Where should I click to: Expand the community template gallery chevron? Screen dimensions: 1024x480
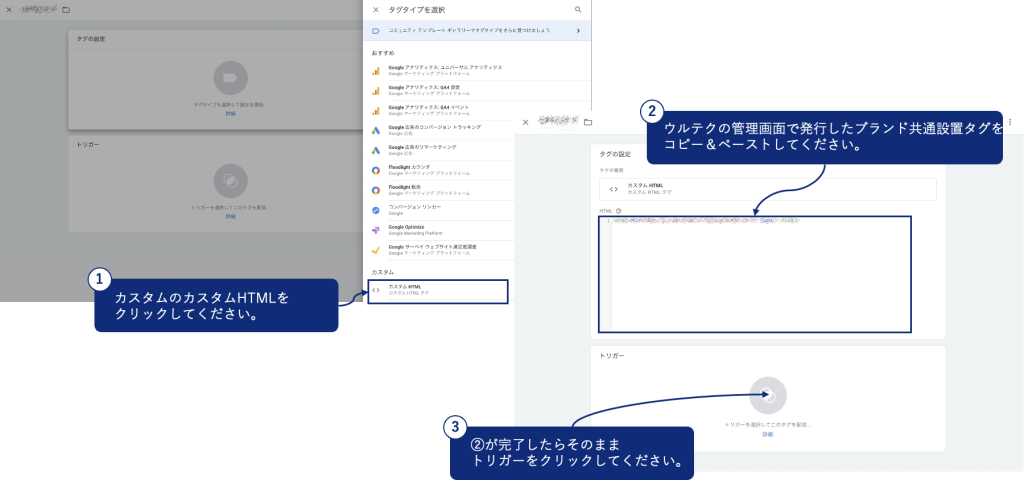(578, 31)
